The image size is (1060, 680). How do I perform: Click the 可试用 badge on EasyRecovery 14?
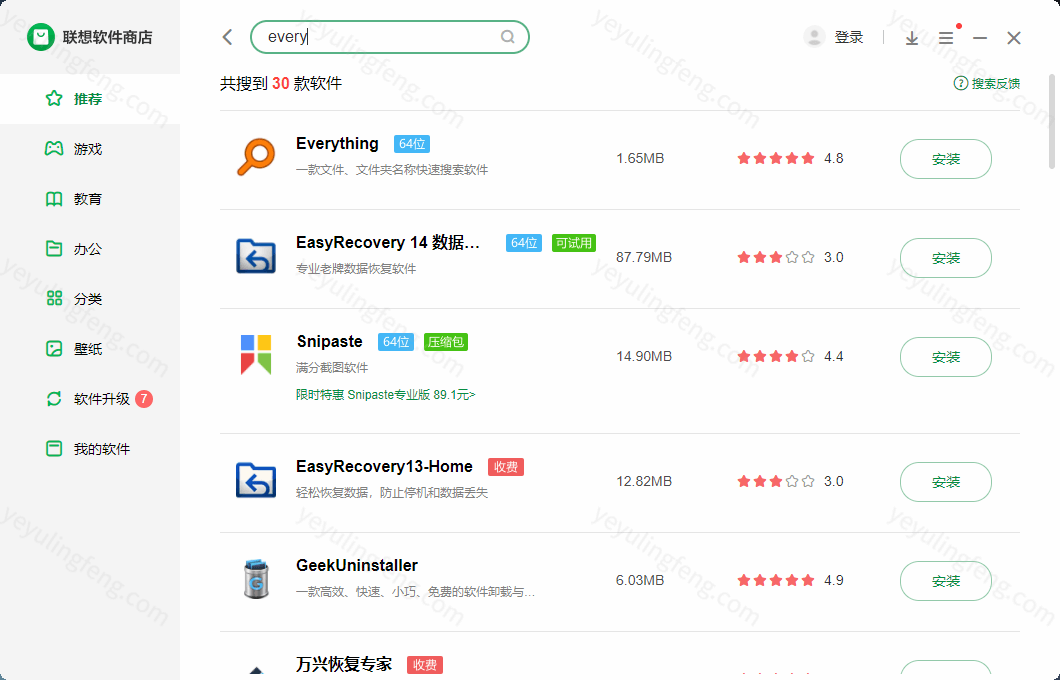coord(574,243)
